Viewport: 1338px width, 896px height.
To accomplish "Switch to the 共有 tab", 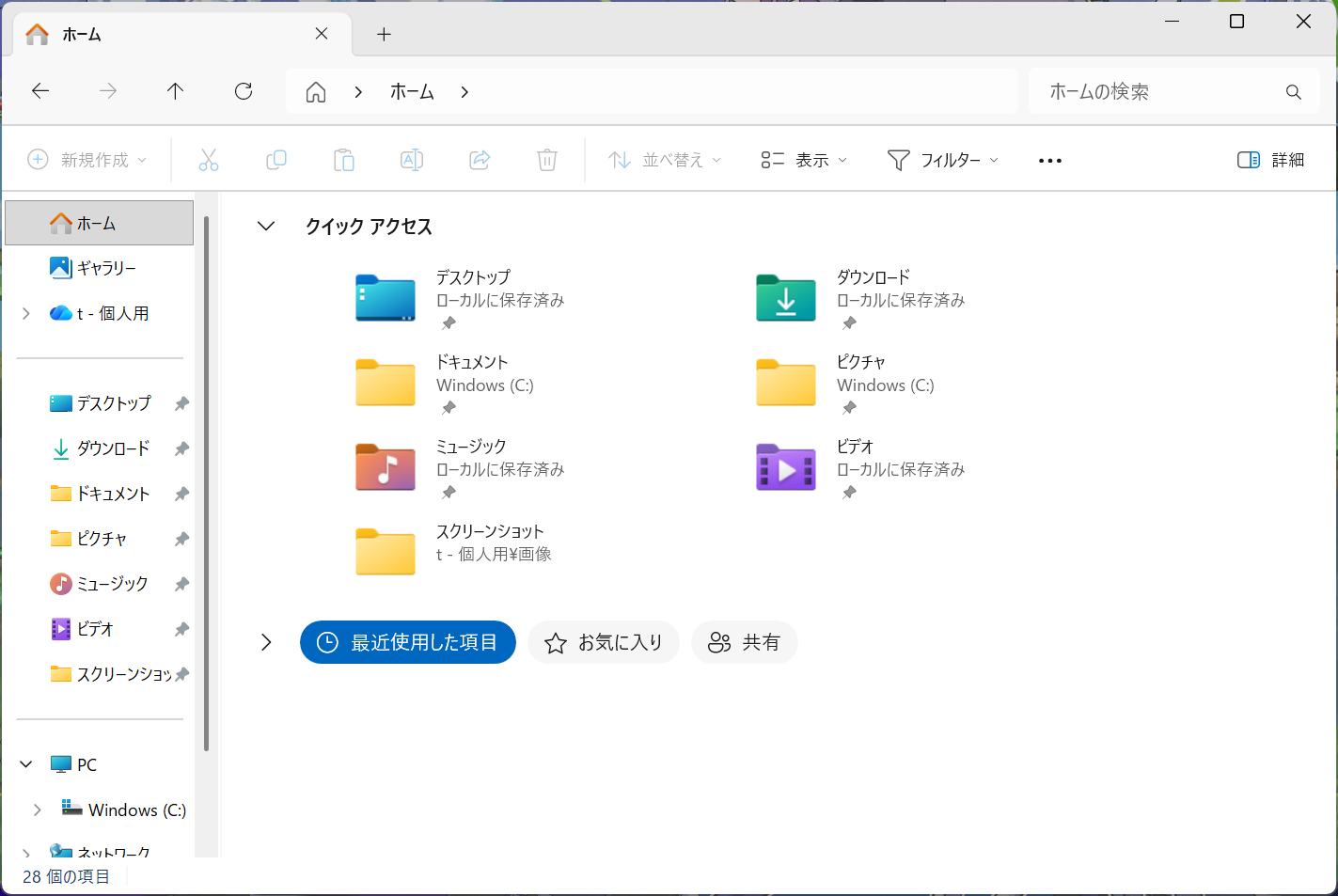I will (x=744, y=642).
